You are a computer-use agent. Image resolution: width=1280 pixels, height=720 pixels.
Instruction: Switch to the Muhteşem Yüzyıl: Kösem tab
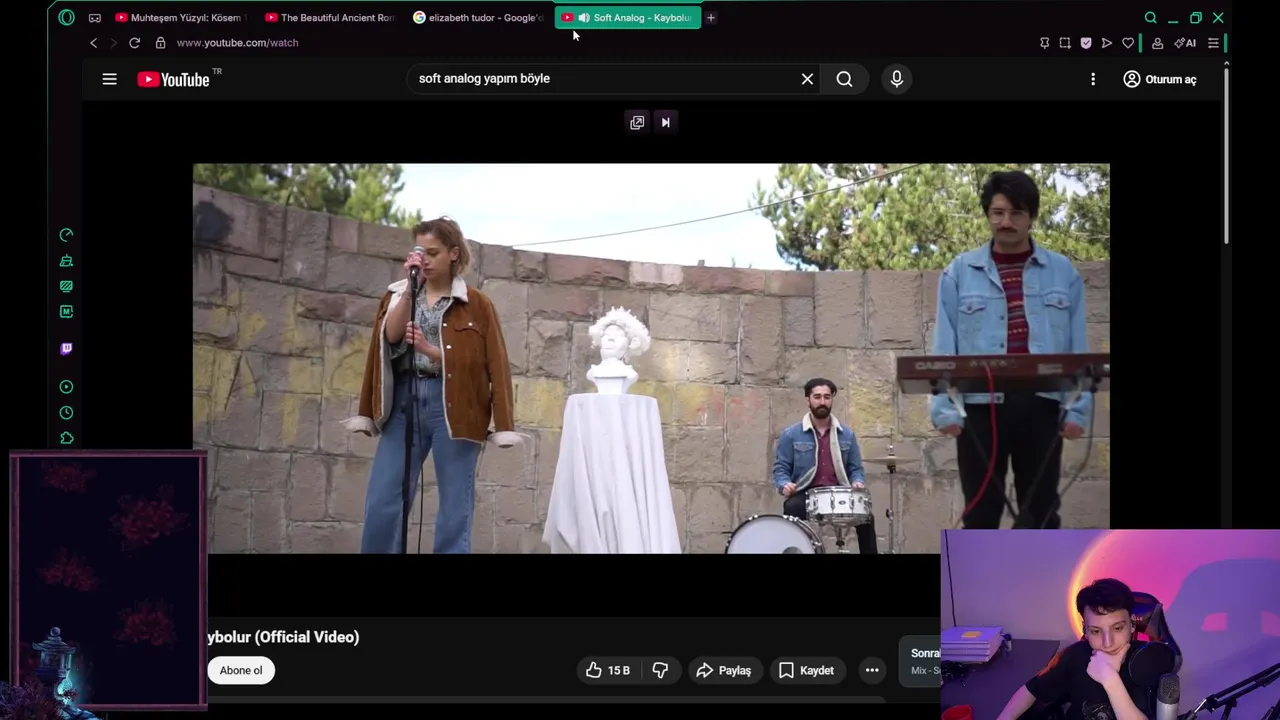click(x=179, y=18)
